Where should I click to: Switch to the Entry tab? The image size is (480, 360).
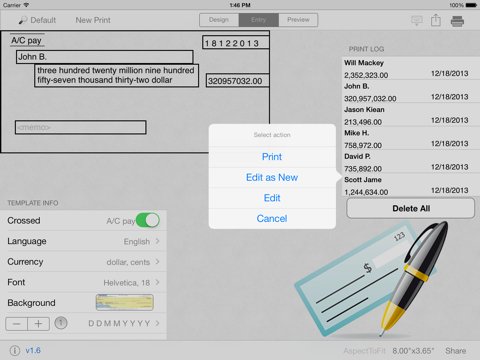pos(259,20)
